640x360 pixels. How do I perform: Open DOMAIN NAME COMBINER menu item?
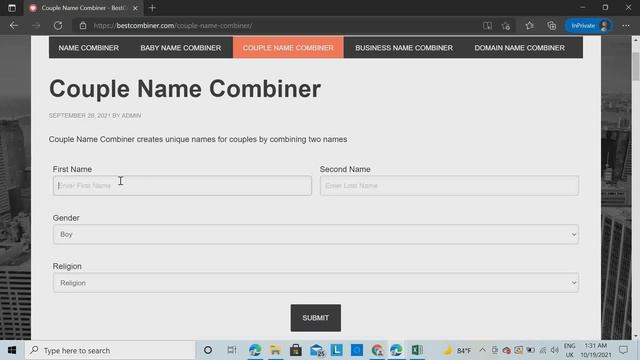click(520, 48)
